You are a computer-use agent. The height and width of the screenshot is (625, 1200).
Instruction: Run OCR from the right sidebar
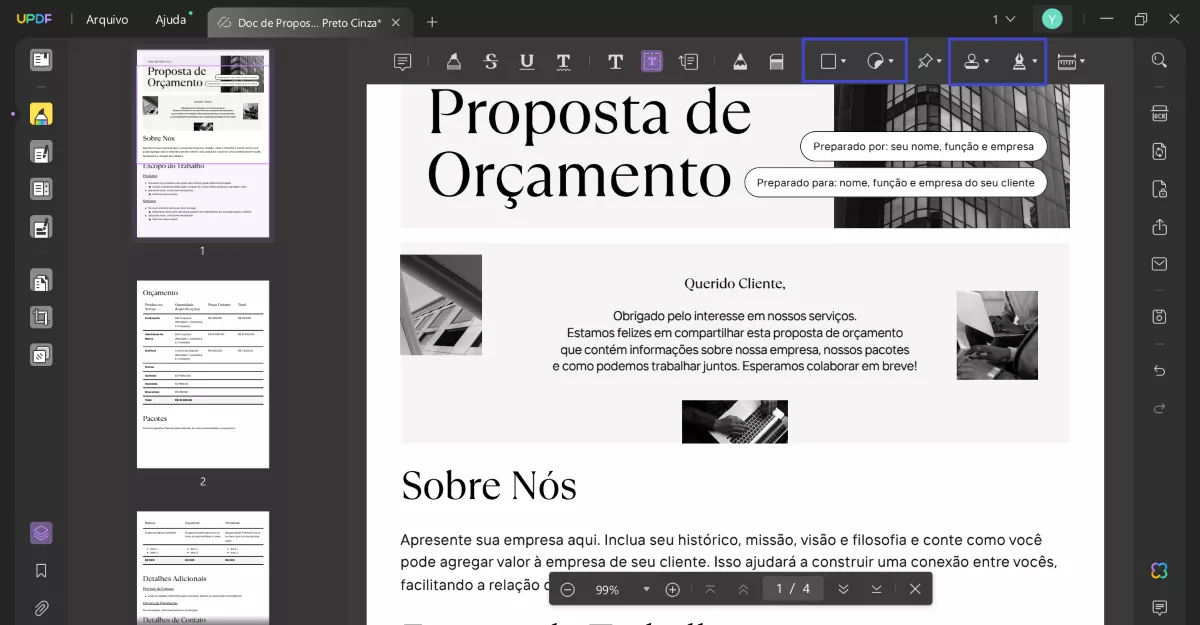click(x=1159, y=112)
